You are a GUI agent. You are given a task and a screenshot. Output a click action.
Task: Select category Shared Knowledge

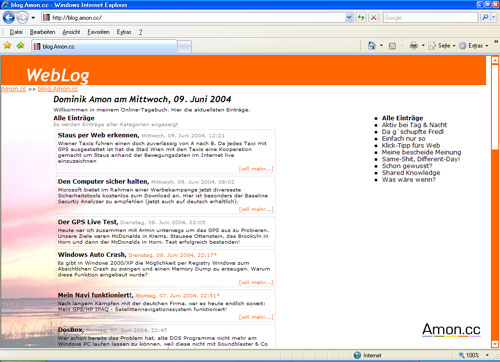[411, 173]
